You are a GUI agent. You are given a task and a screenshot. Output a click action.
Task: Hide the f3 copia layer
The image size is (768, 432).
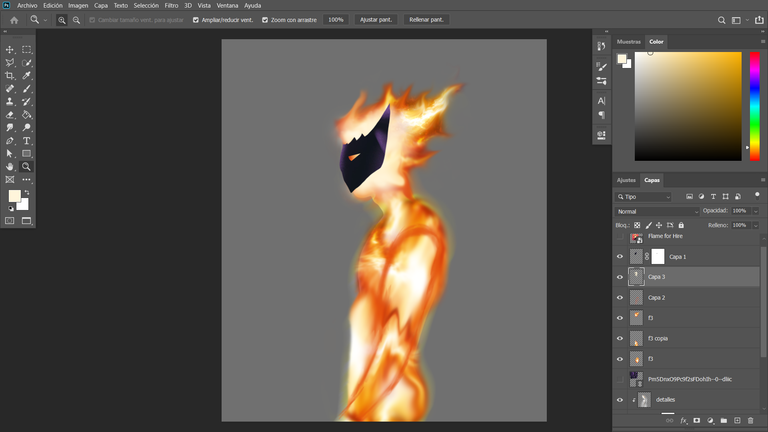tap(620, 338)
